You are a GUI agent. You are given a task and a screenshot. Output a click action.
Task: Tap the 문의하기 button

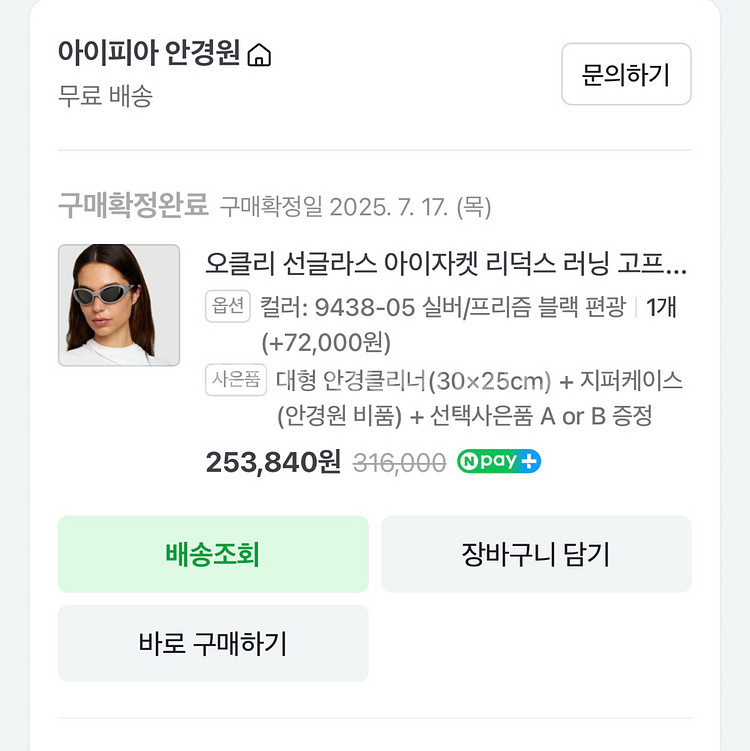(626, 74)
